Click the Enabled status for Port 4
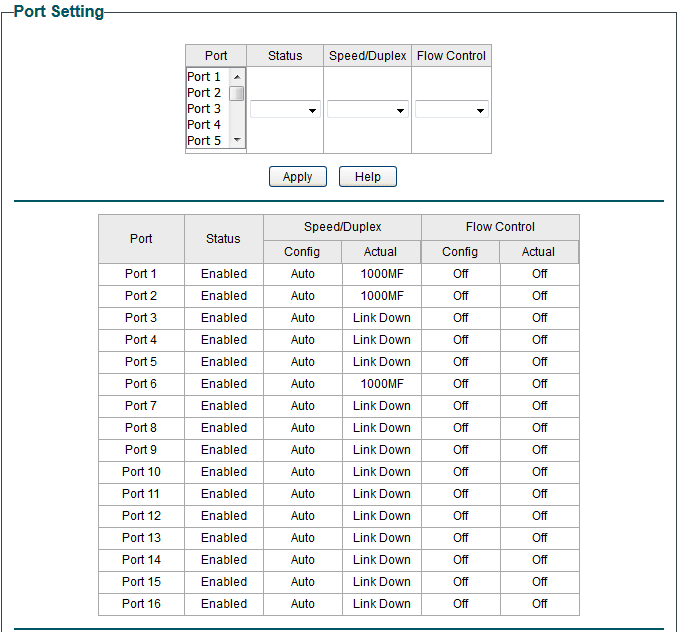 (x=224, y=340)
